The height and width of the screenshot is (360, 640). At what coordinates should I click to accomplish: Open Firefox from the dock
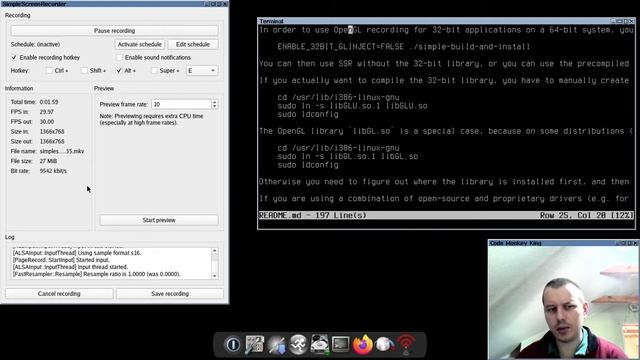(362, 344)
